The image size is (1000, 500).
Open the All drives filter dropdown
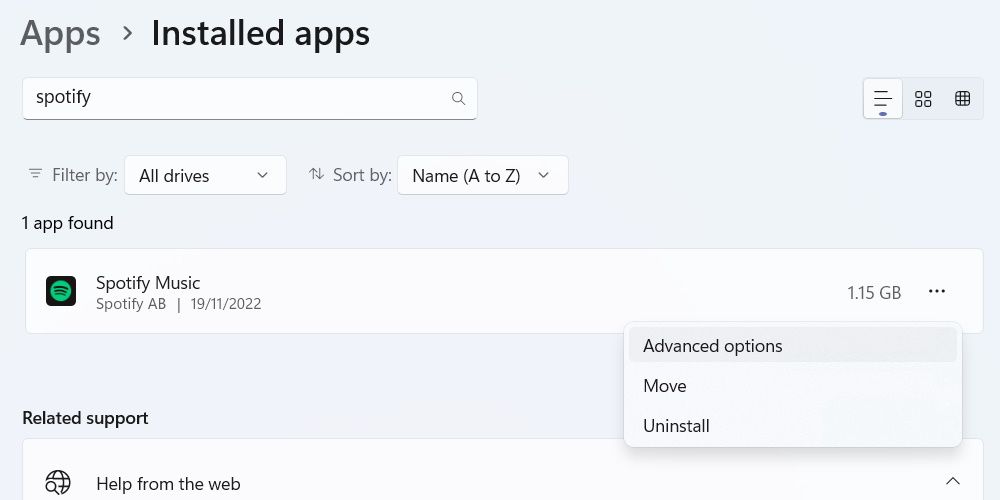[x=205, y=175]
